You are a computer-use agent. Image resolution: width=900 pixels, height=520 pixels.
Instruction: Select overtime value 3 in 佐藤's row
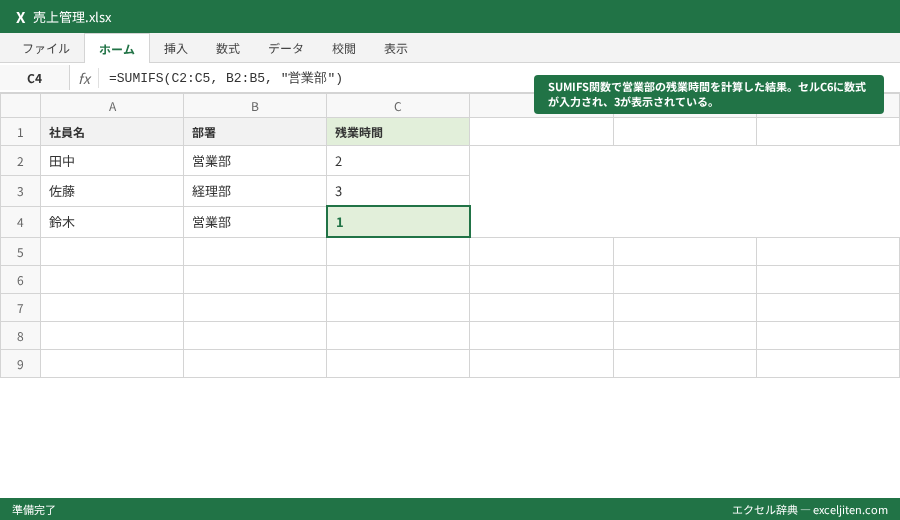[398, 191]
